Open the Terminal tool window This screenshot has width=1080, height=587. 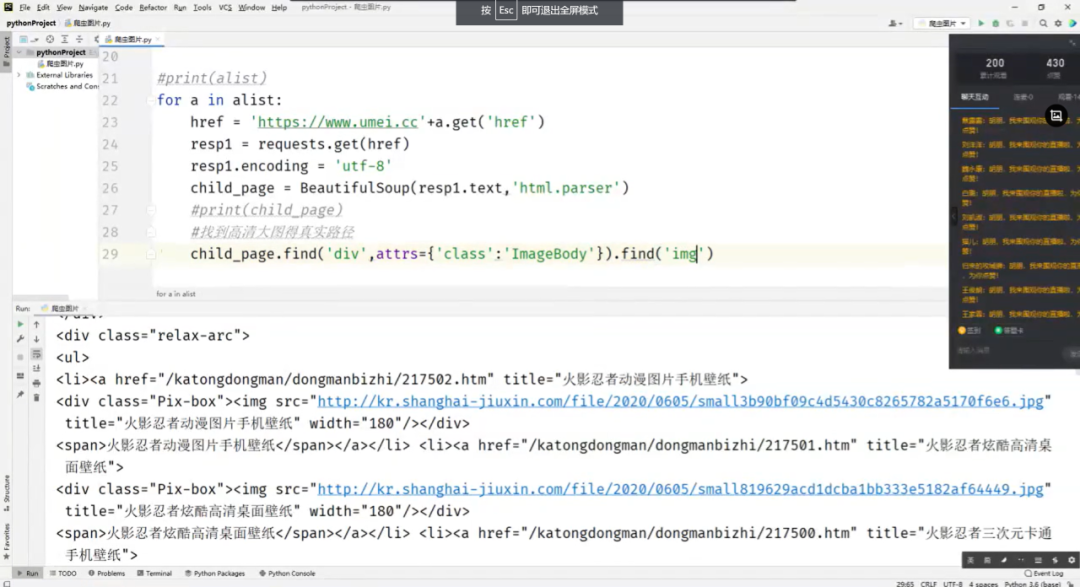(155, 573)
